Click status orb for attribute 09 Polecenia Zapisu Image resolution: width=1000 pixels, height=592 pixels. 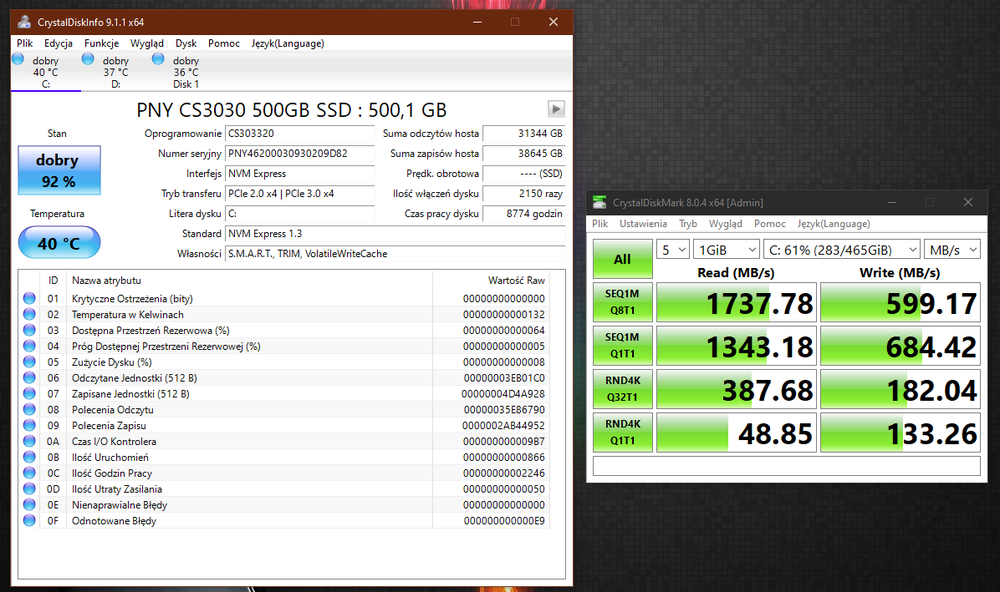(x=29, y=425)
